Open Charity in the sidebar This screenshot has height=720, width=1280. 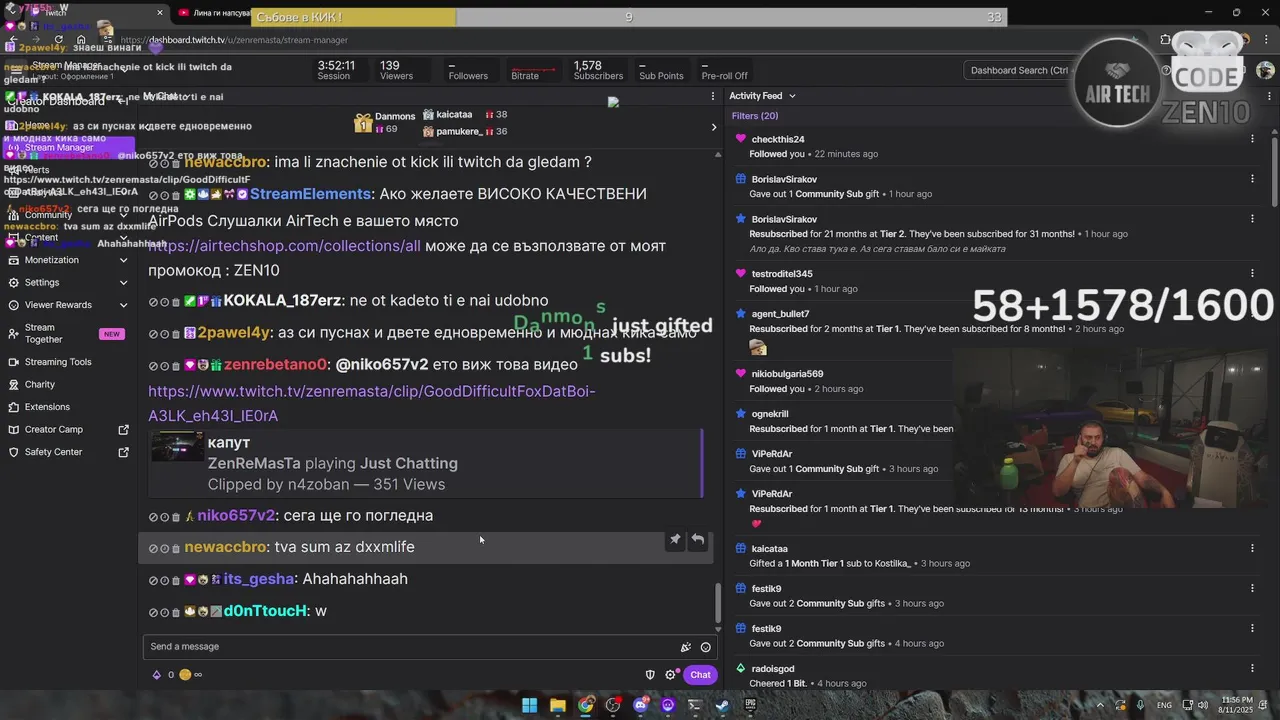(x=40, y=385)
